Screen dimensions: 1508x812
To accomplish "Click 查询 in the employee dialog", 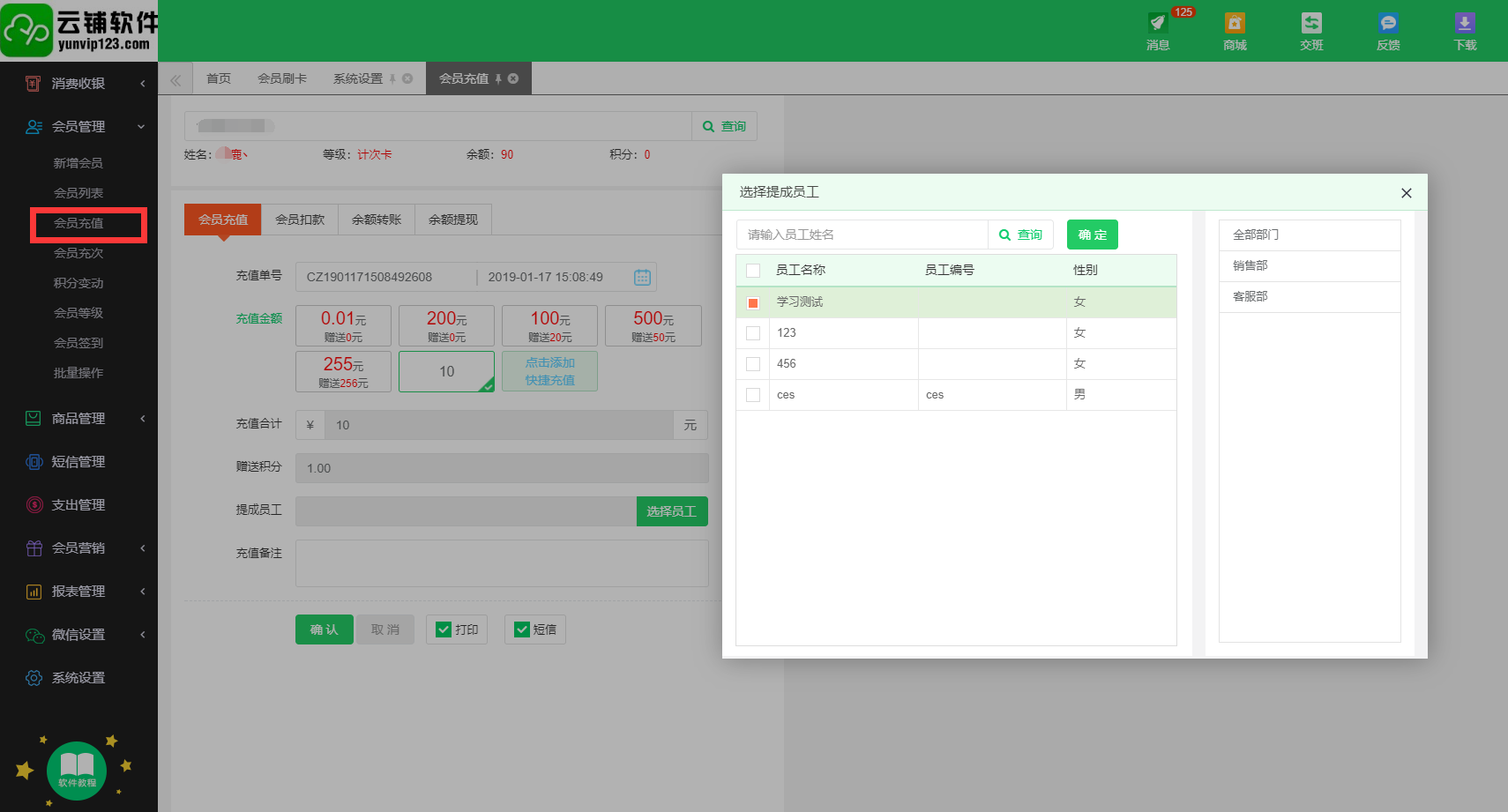I will [1020, 235].
